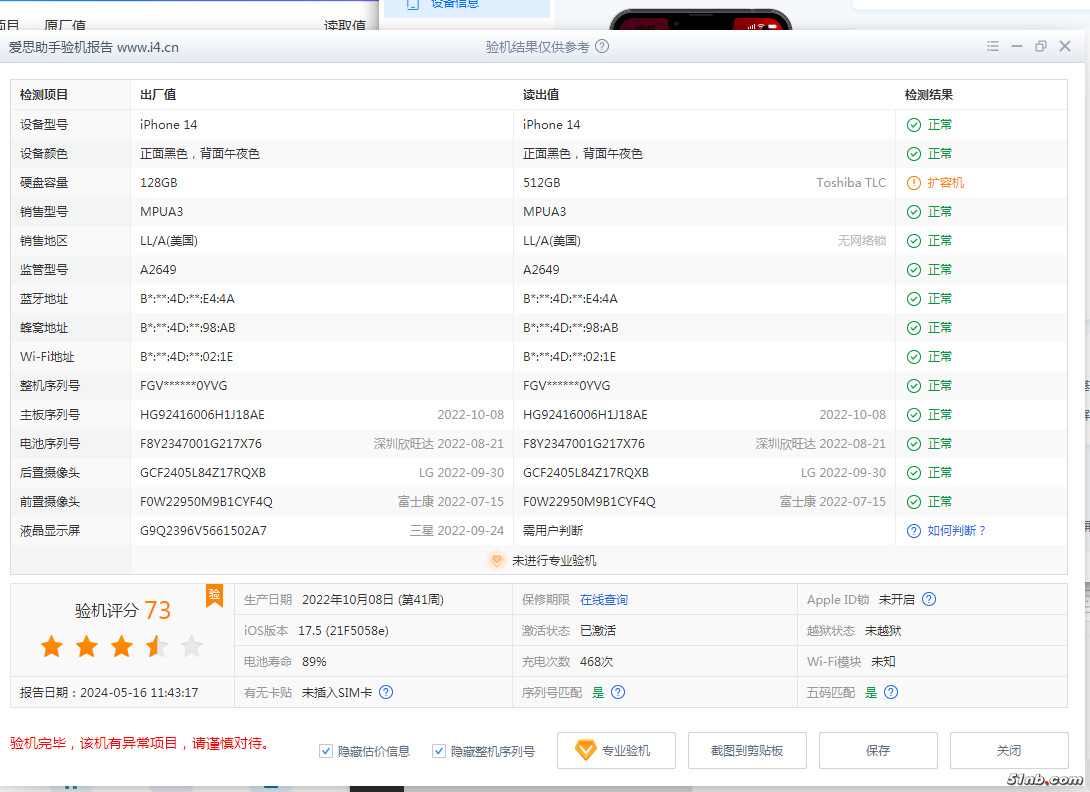Open the 在线查询 warranty link
1090x792 pixels.
click(604, 600)
